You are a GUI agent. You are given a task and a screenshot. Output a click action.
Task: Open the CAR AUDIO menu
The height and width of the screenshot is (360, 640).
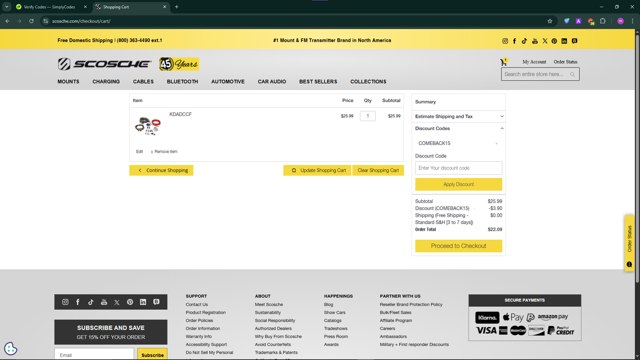[272, 82]
